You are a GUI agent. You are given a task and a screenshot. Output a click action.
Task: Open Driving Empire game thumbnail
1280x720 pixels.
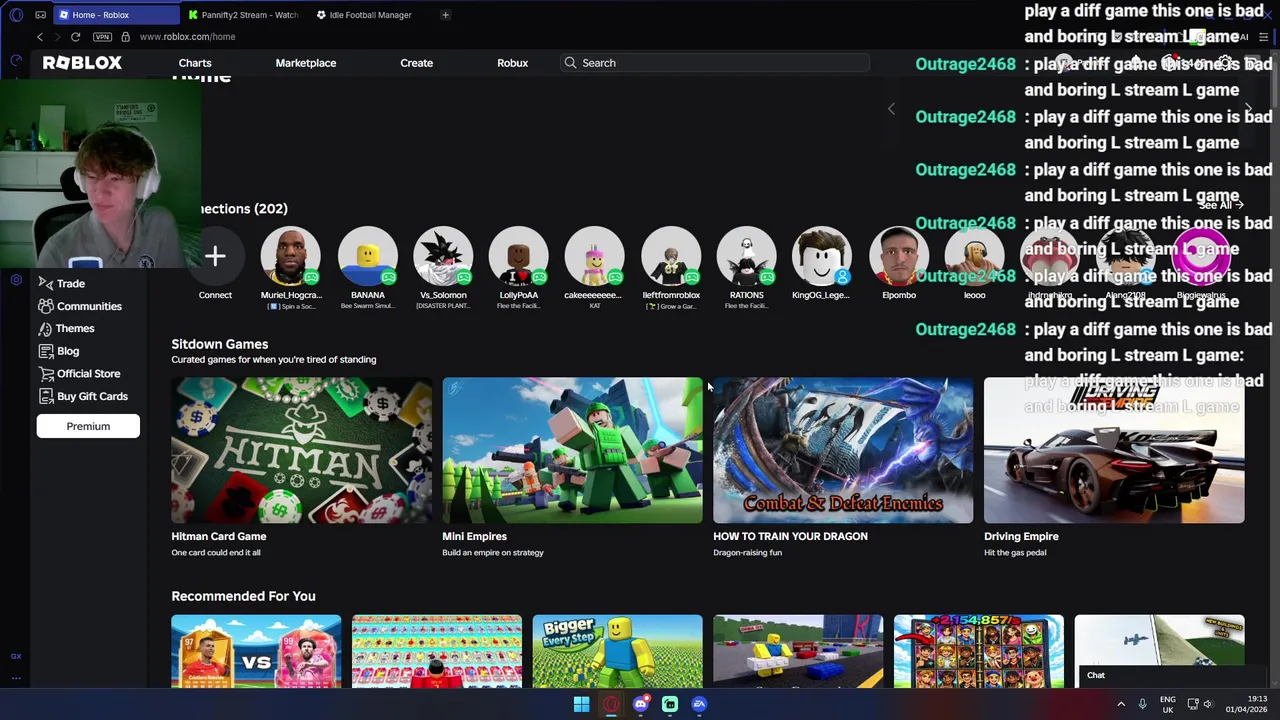[x=1114, y=450]
